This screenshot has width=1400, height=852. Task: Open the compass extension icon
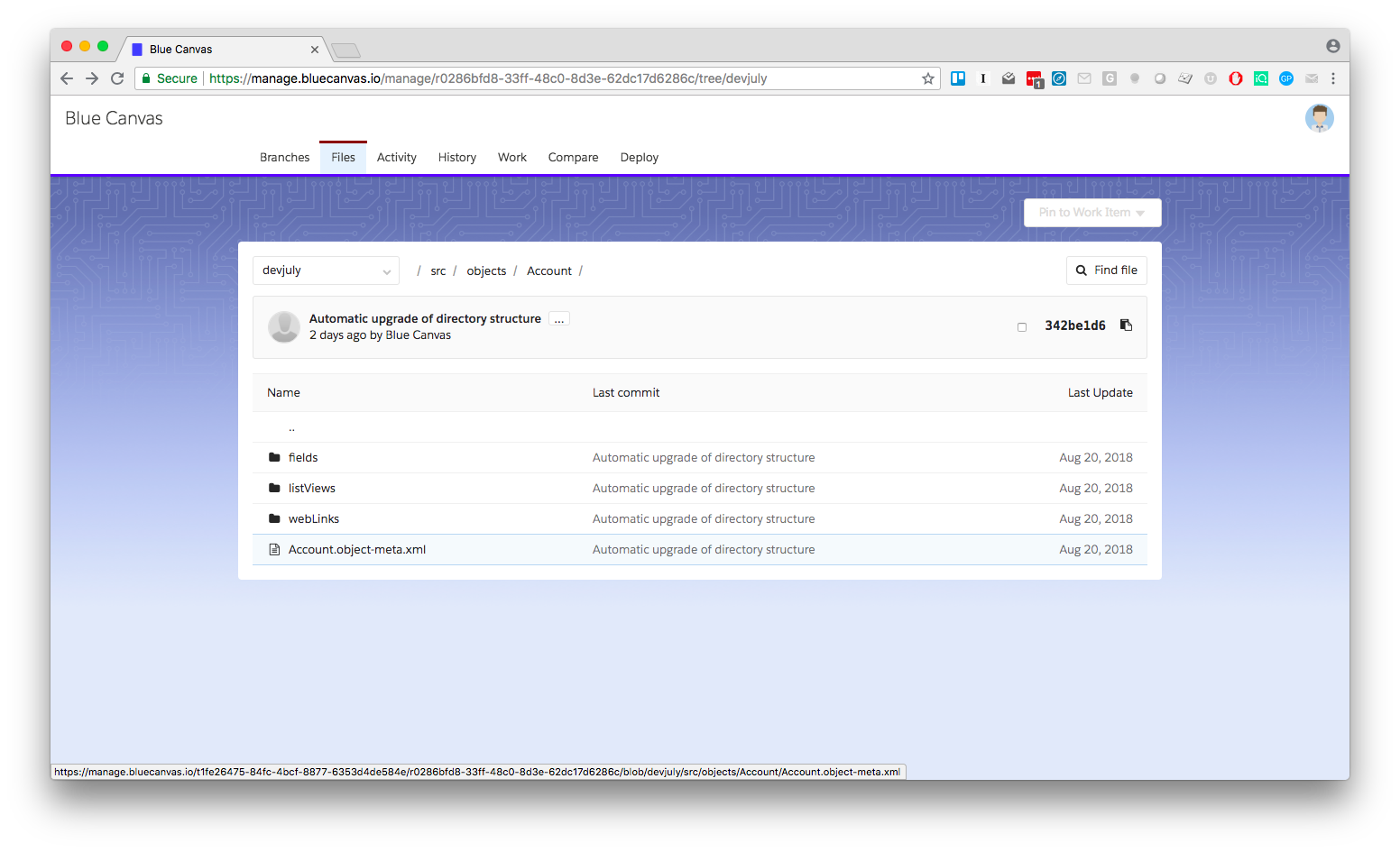tap(1059, 78)
